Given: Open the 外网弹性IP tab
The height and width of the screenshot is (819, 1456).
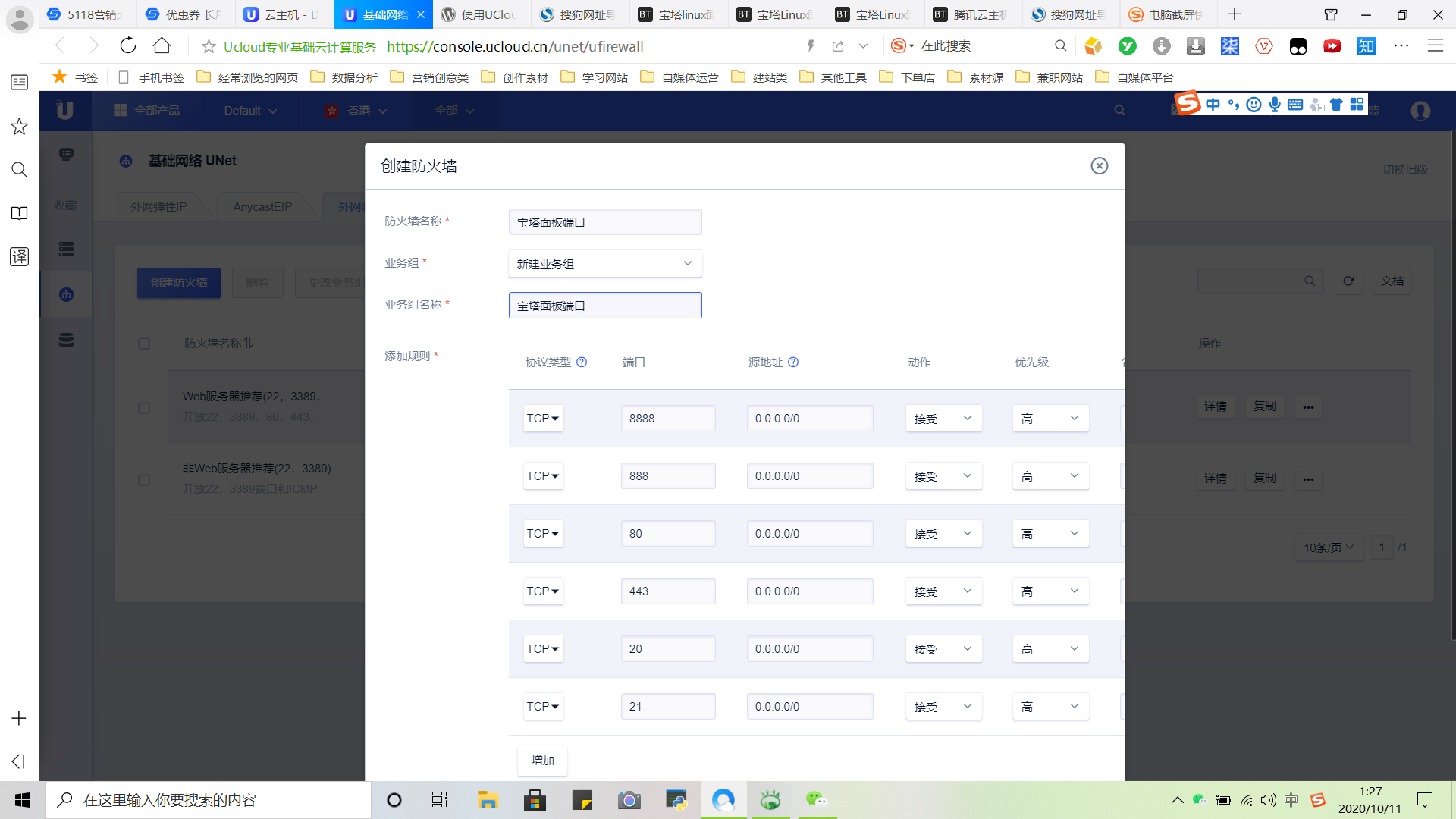Looking at the screenshot, I should coord(158,206).
